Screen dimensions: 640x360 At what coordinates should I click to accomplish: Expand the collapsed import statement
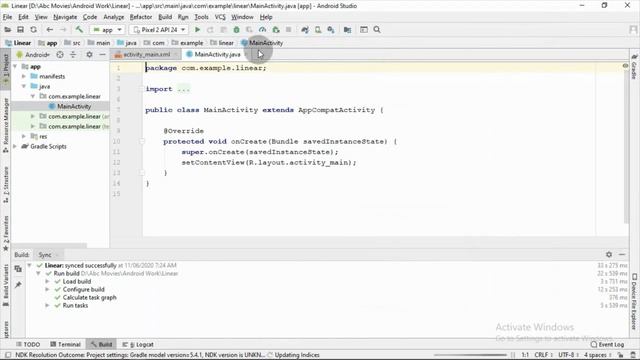tap(184, 89)
